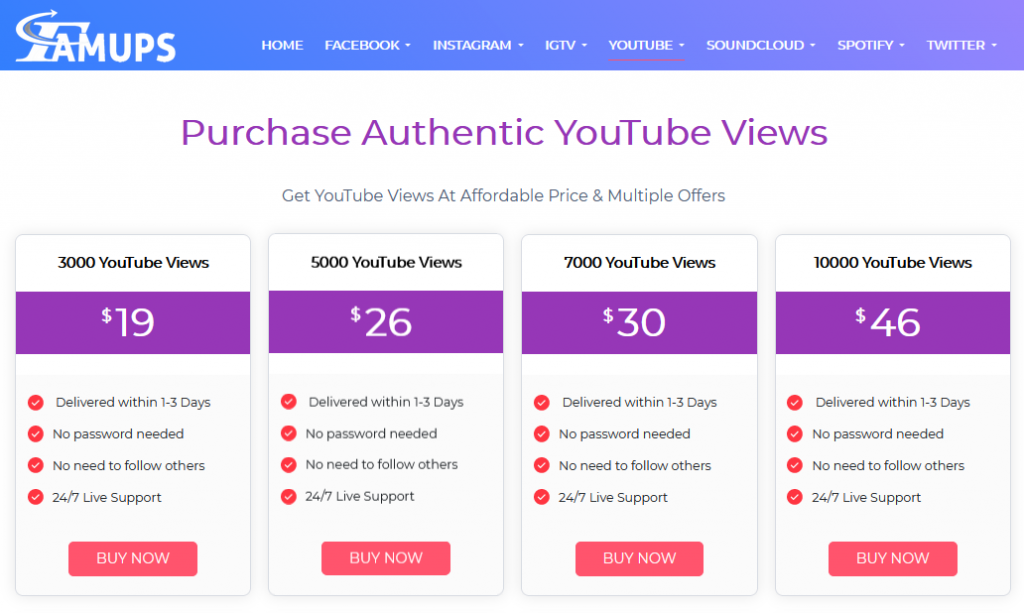This screenshot has height=613, width=1024.
Task: Click the 'No need to follow' checkmark in 5000 Views card
Action: coord(289,465)
